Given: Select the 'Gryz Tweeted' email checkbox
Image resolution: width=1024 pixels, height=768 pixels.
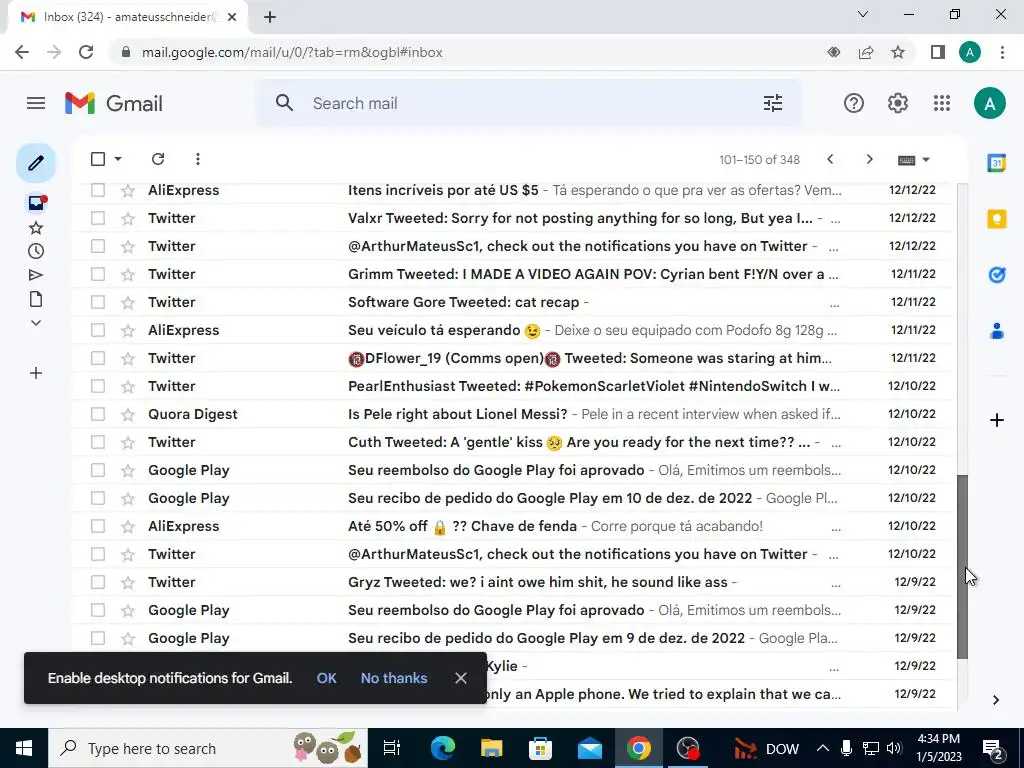Looking at the screenshot, I should pyautogui.click(x=98, y=582).
